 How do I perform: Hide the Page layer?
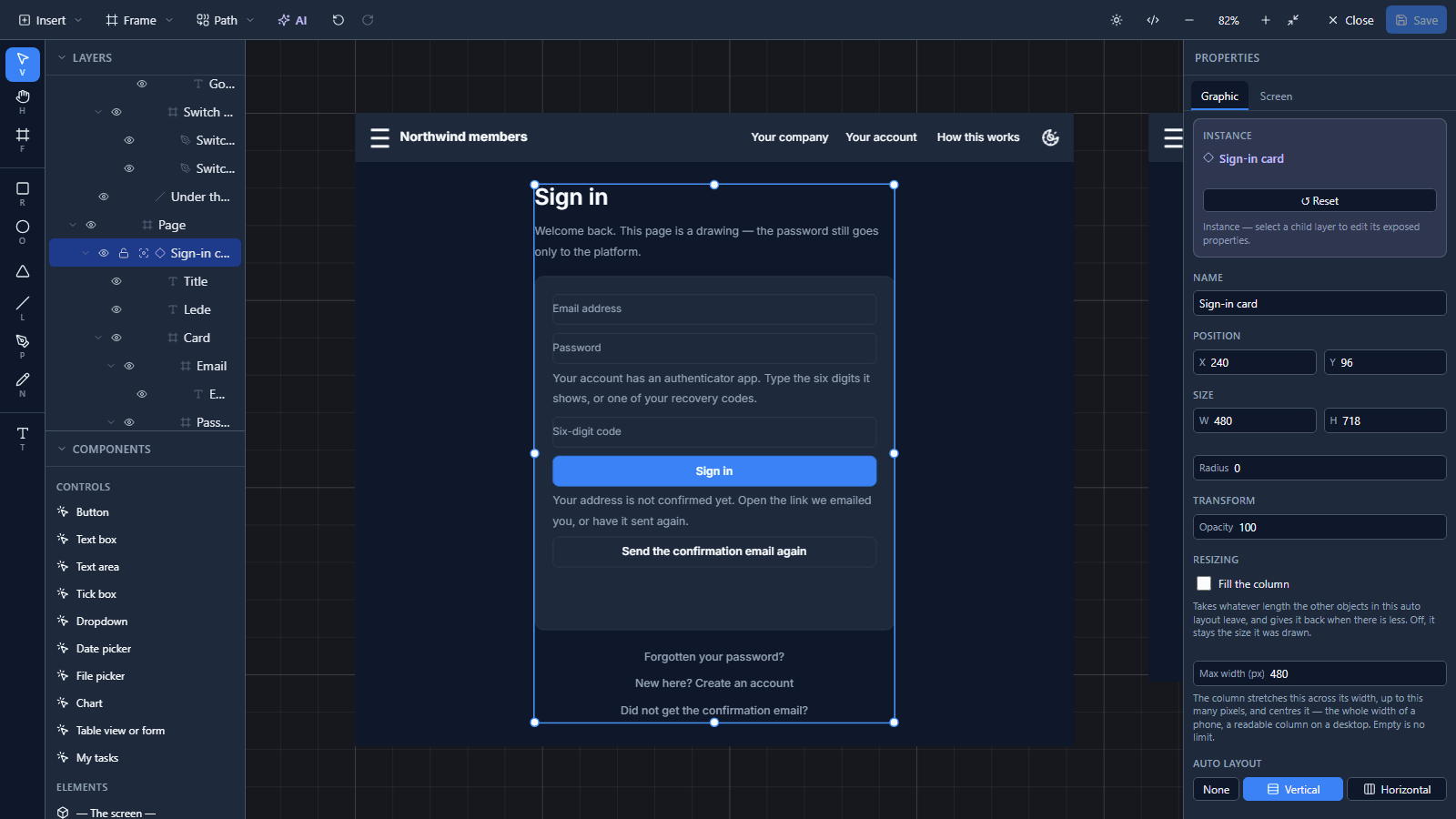pyautogui.click(x=91, y=225)
